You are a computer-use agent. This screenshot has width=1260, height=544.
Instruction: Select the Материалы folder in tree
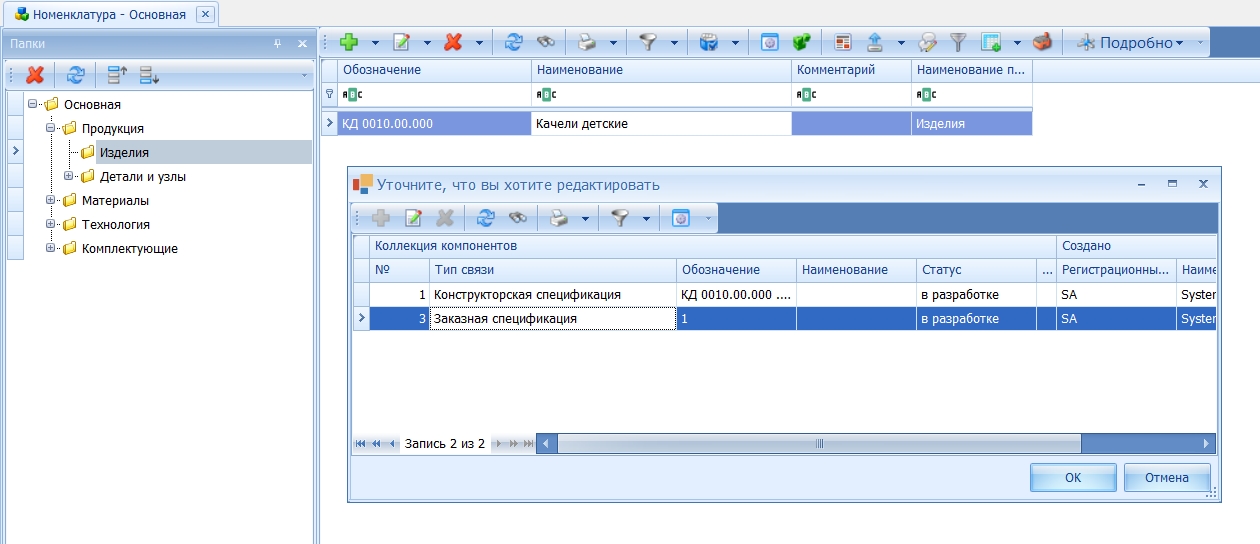tap(115, 200)
